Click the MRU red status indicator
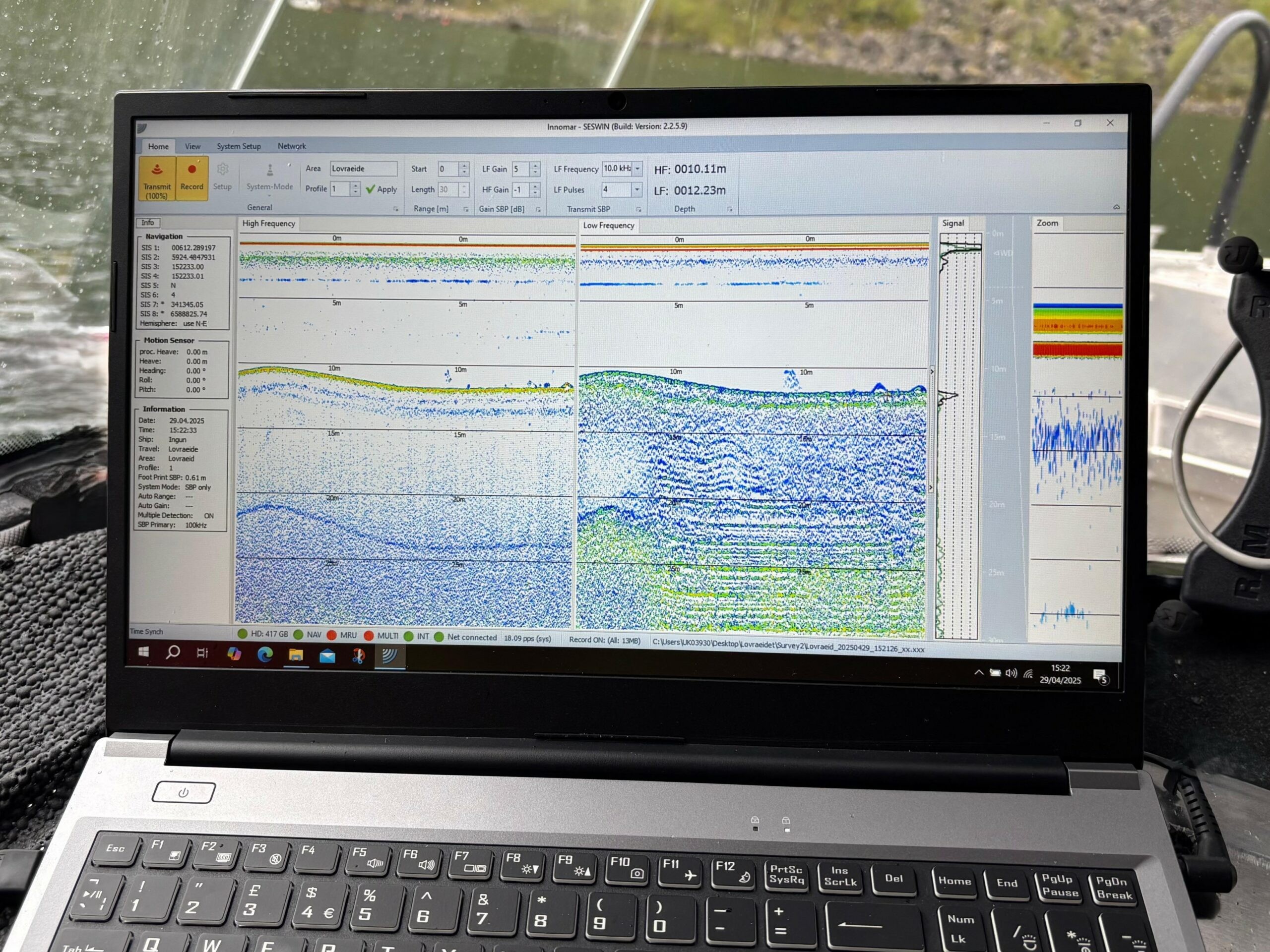Image resolution: width=1270 pixels, height=952 pixels. pyautogui.click(x=342, y=635)
